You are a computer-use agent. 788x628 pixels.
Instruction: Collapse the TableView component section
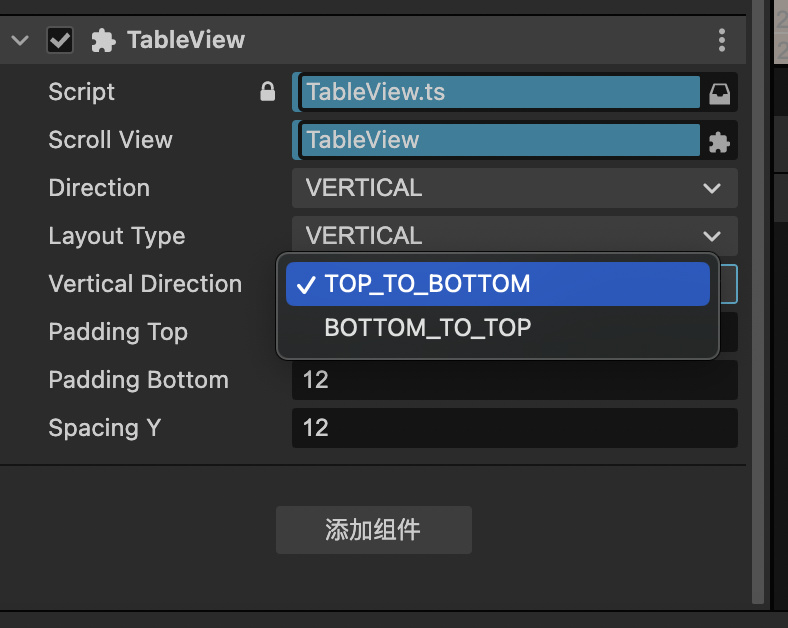click(x=20, y=41)
